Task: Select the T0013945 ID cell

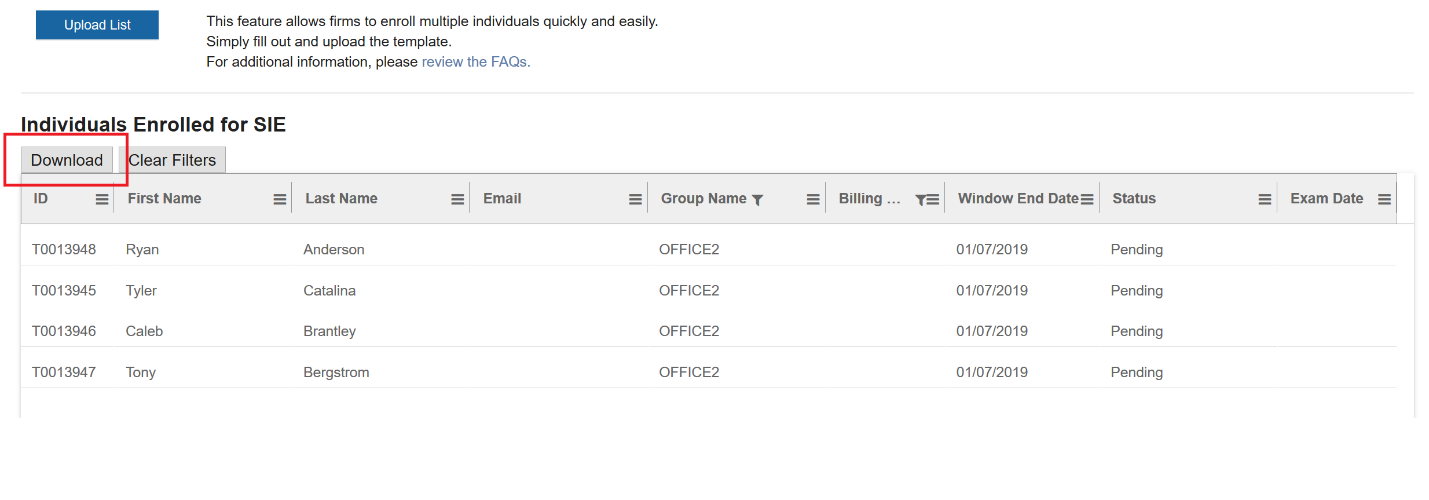Action: [64, 291]
